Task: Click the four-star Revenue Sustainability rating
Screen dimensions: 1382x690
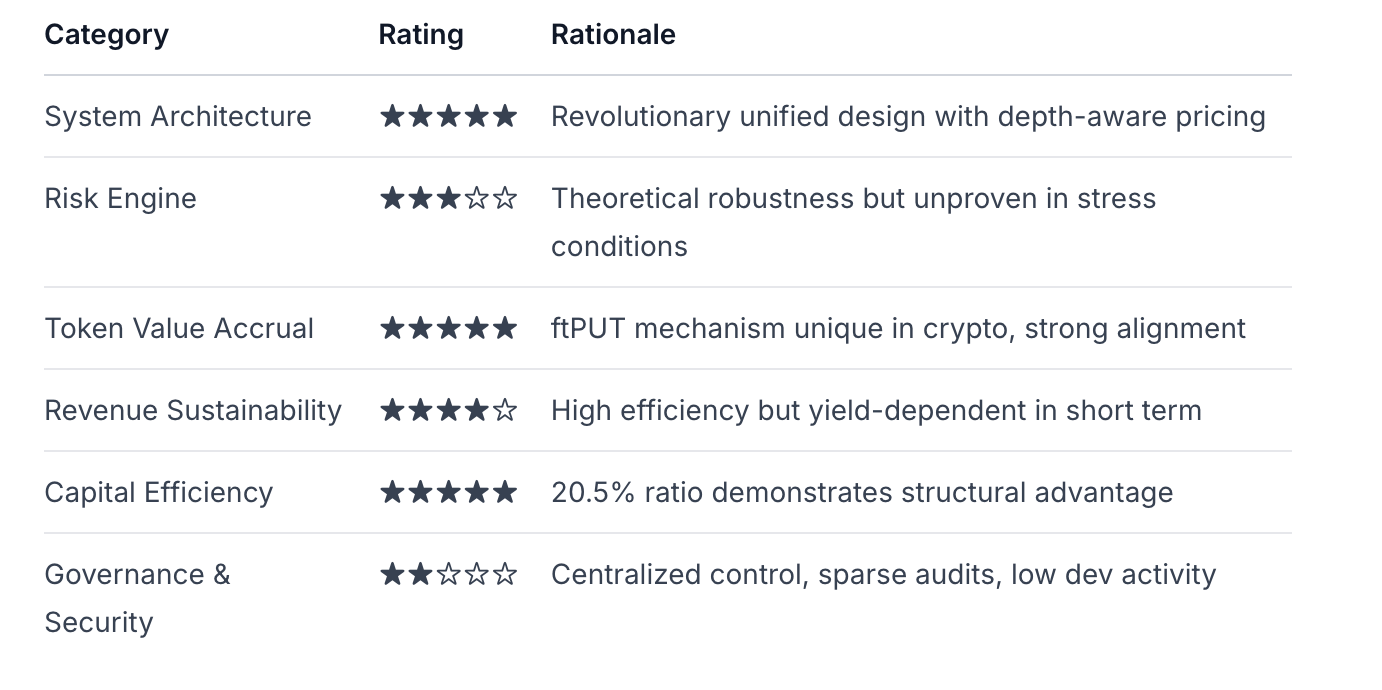Action: (x=448, y=411)
